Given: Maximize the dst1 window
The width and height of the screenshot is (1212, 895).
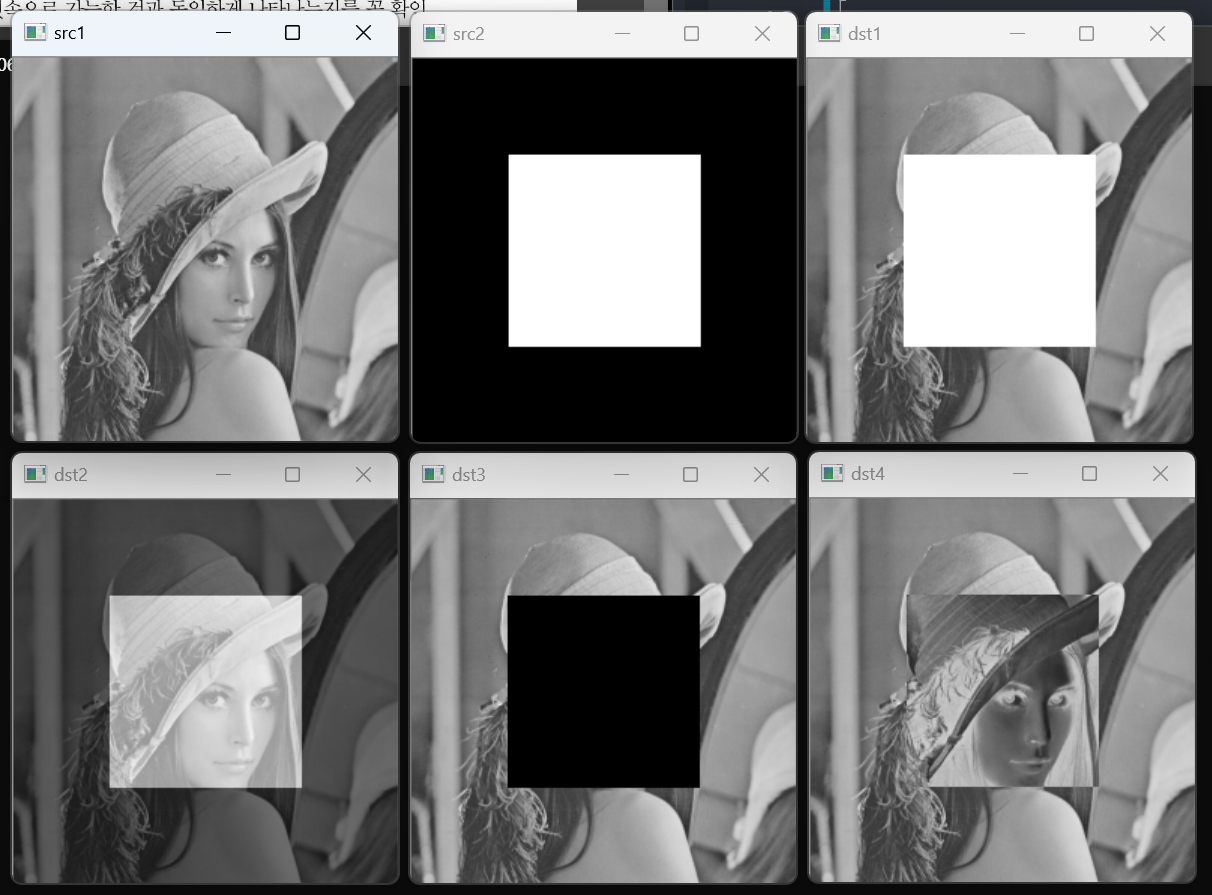Looking at the screenshot, I should [x=1087, y=34].
